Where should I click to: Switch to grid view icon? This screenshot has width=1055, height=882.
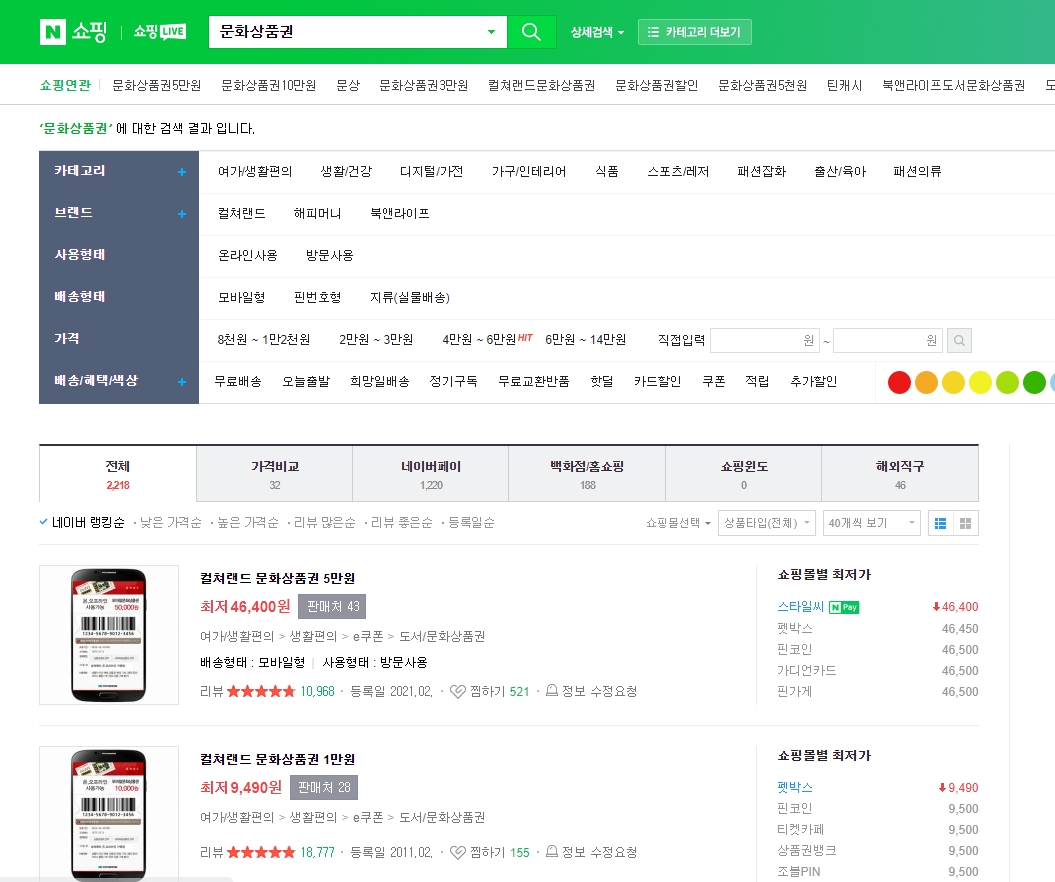pyautogui.click(x=966, y=523)
